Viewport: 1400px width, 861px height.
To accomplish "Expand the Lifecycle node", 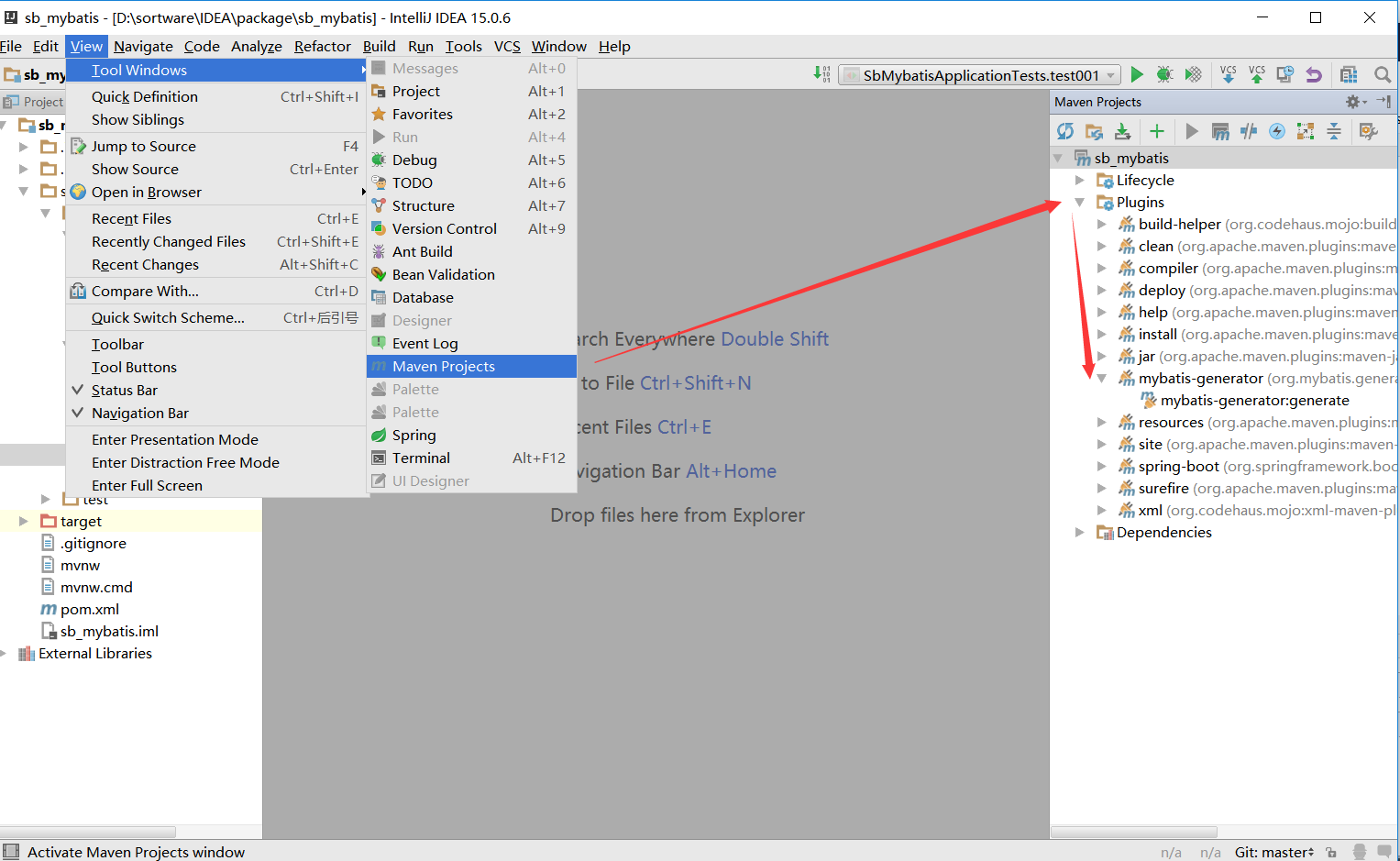I will [x=1080, y=181].
